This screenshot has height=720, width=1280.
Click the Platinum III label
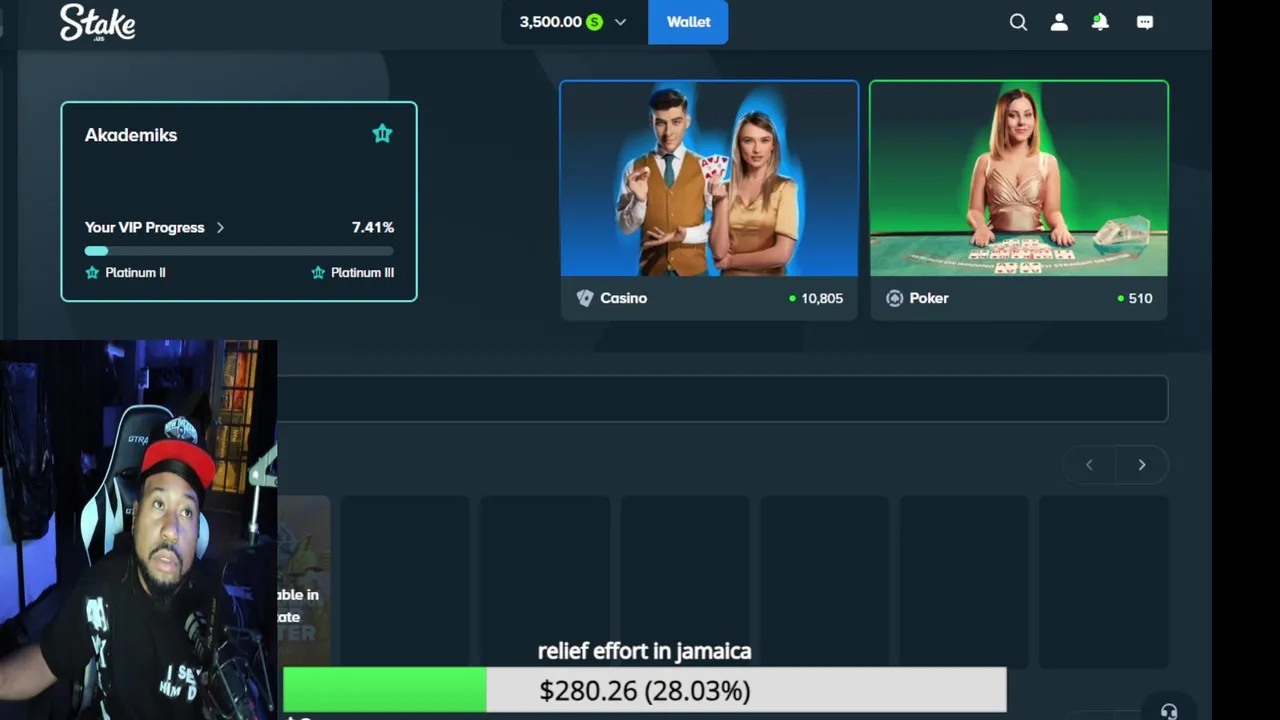point(362,272)
